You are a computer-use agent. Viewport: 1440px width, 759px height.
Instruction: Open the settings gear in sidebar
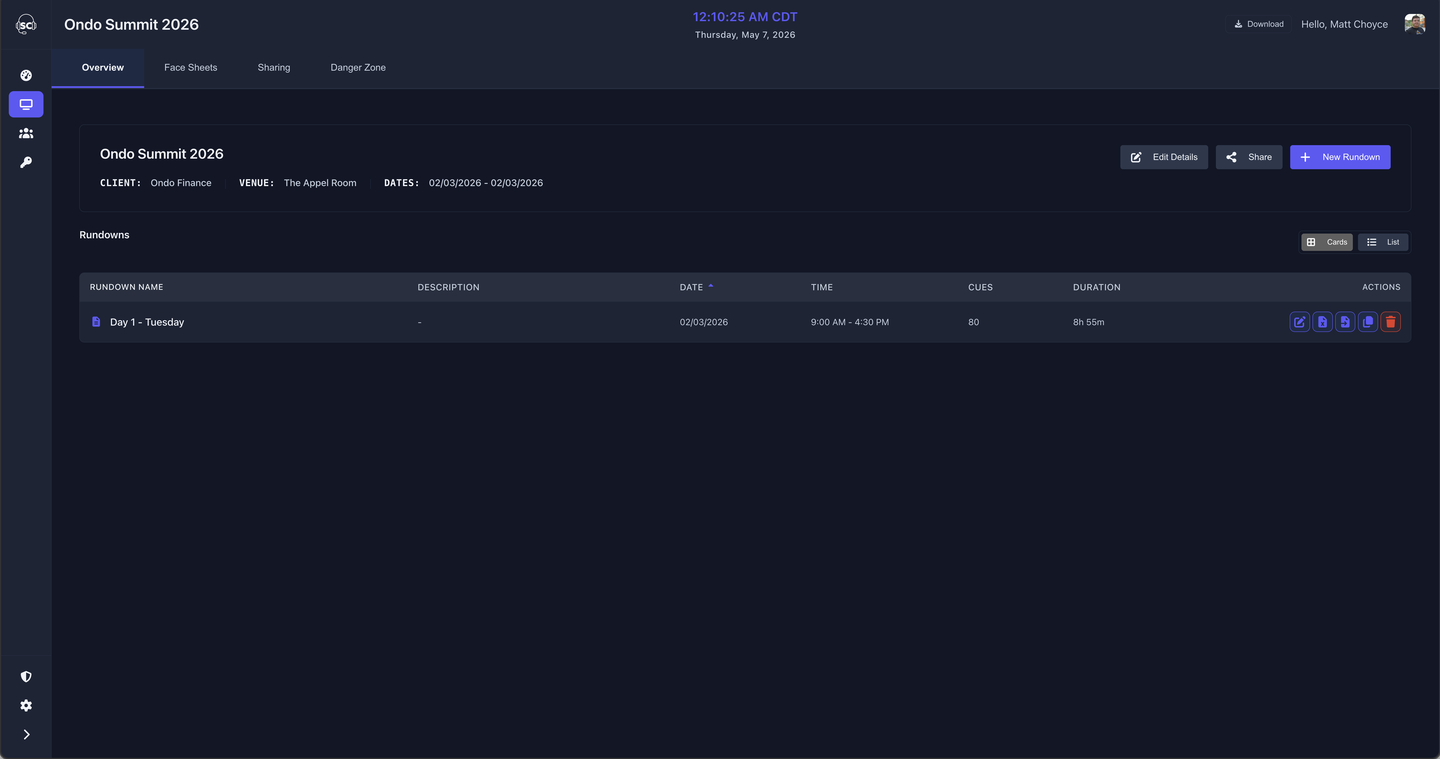(x=26, y=705)
